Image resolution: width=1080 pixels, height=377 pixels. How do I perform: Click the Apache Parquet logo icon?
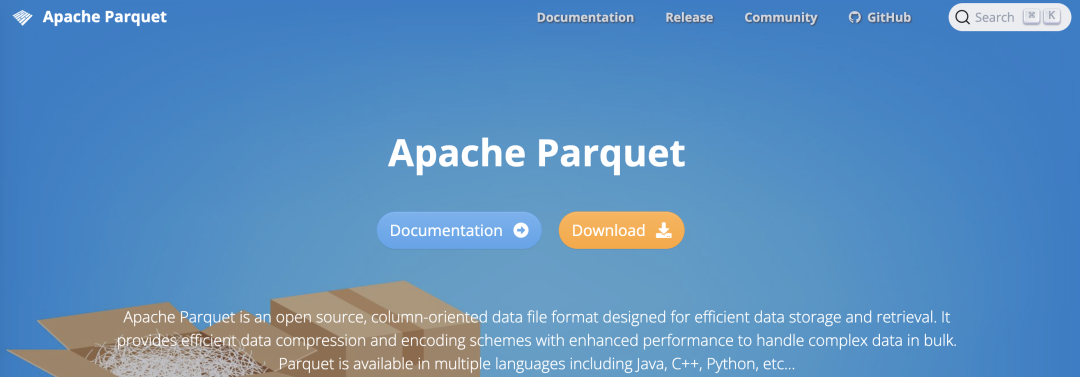pyautogui.click(x=23, y=17)
